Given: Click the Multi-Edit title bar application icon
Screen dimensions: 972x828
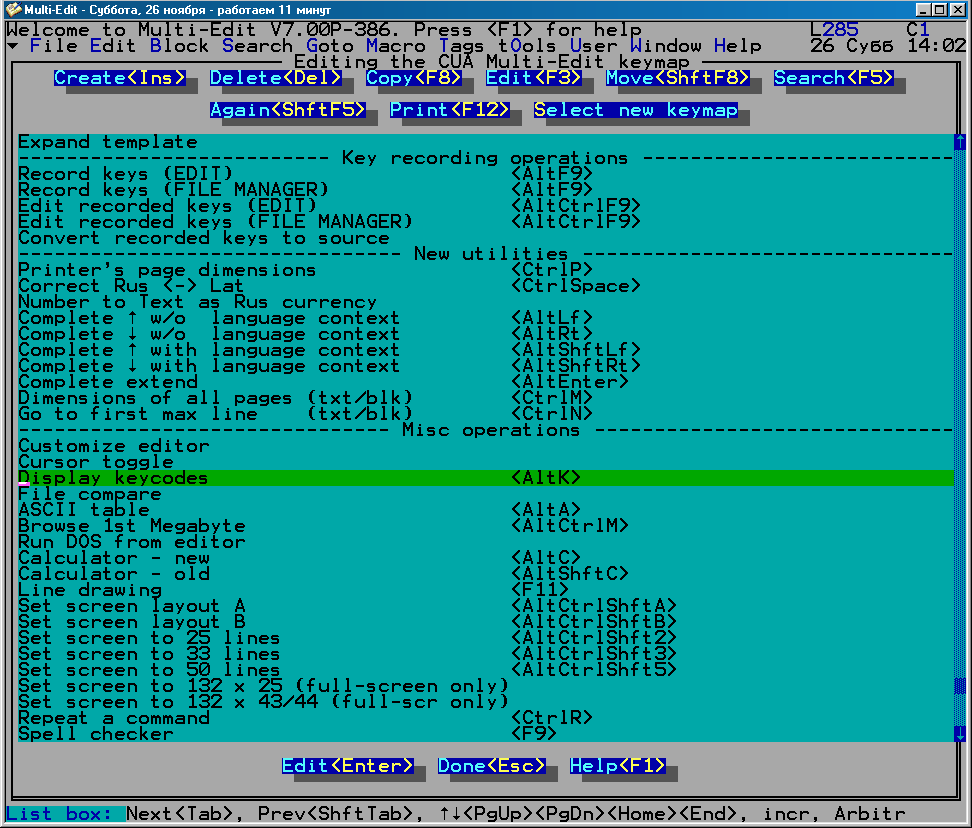Looking at the screenshot, I should click(x=13, y=9).
